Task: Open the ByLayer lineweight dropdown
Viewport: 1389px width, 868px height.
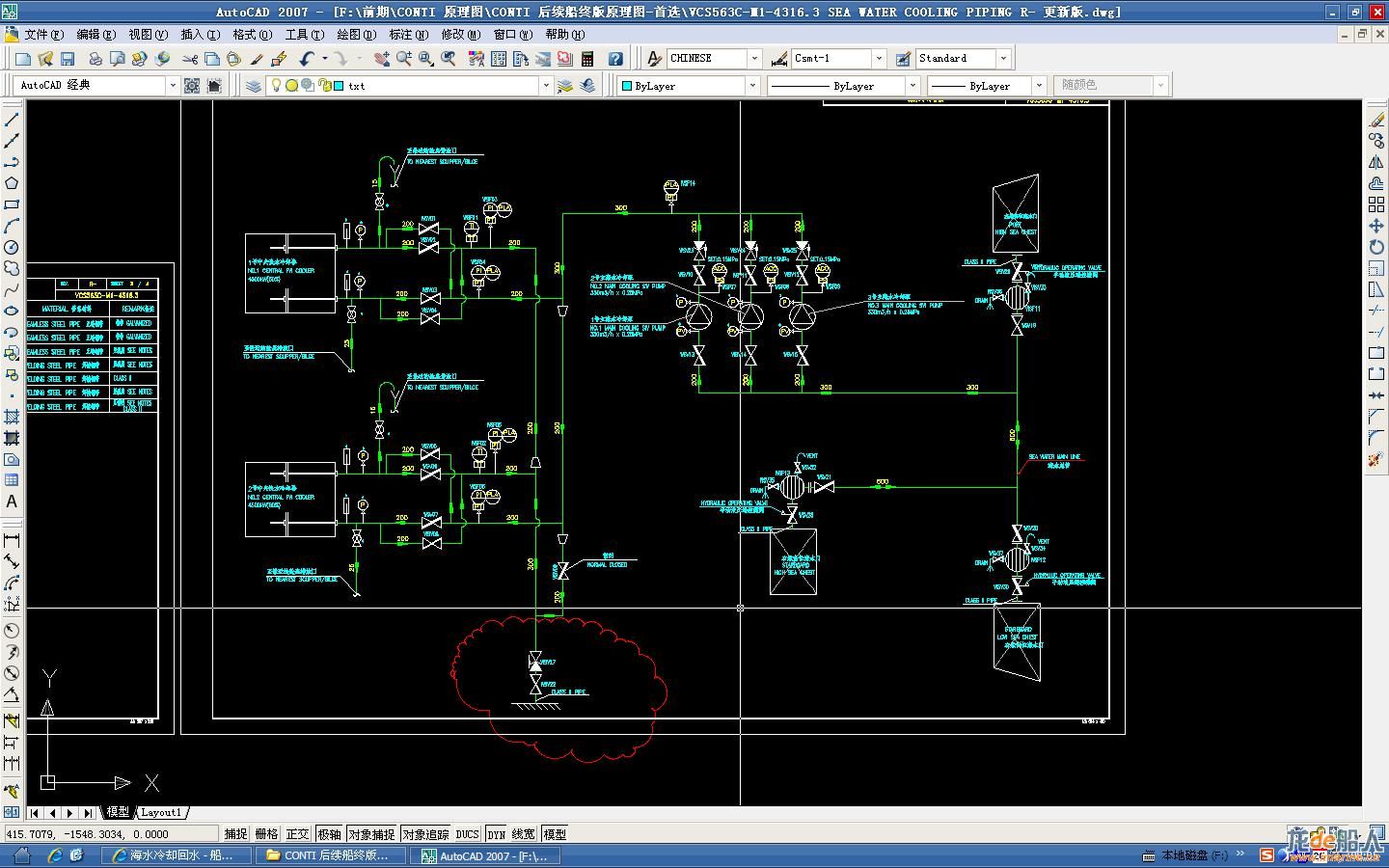Action: point(1039,86)
